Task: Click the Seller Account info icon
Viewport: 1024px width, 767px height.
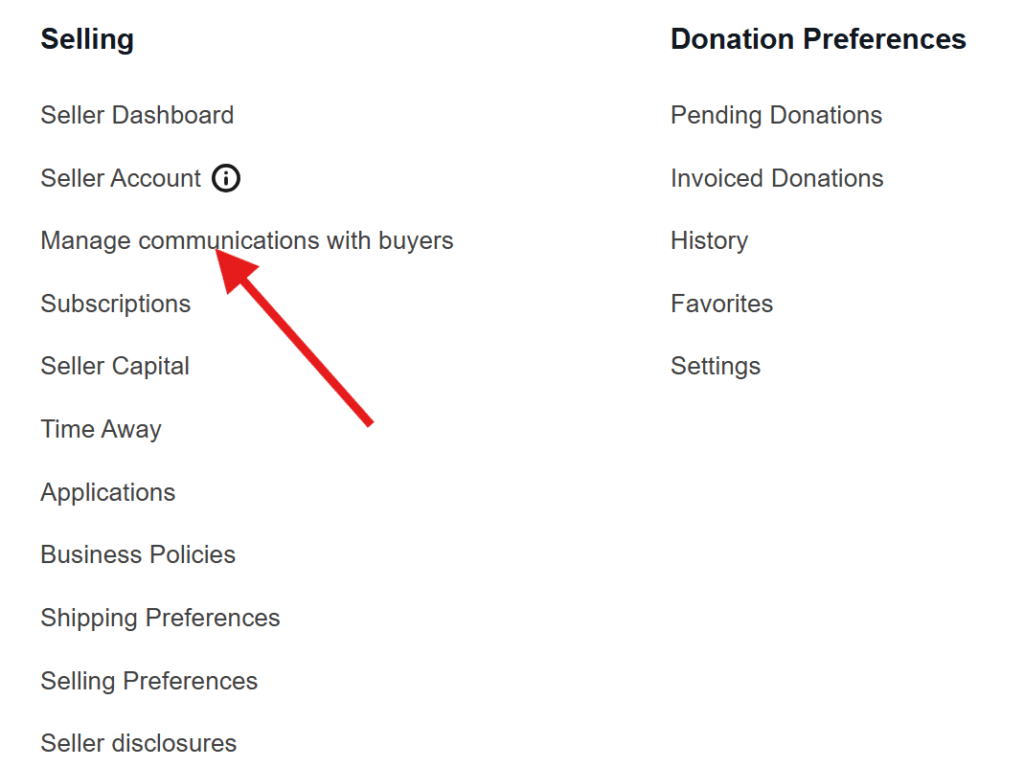Action: point(227,179)
